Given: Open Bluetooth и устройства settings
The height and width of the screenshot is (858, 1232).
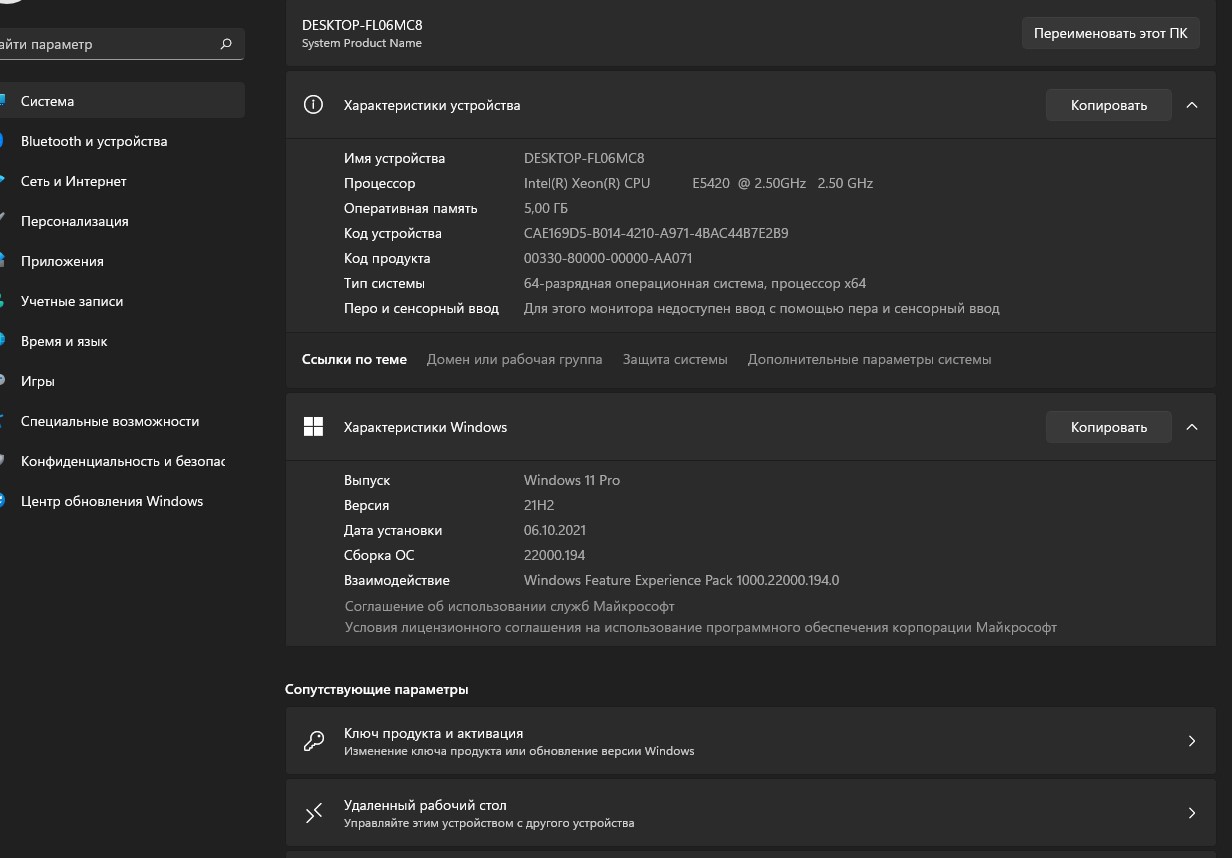Looking at the screenshot, I should click(x=121, y=141).
